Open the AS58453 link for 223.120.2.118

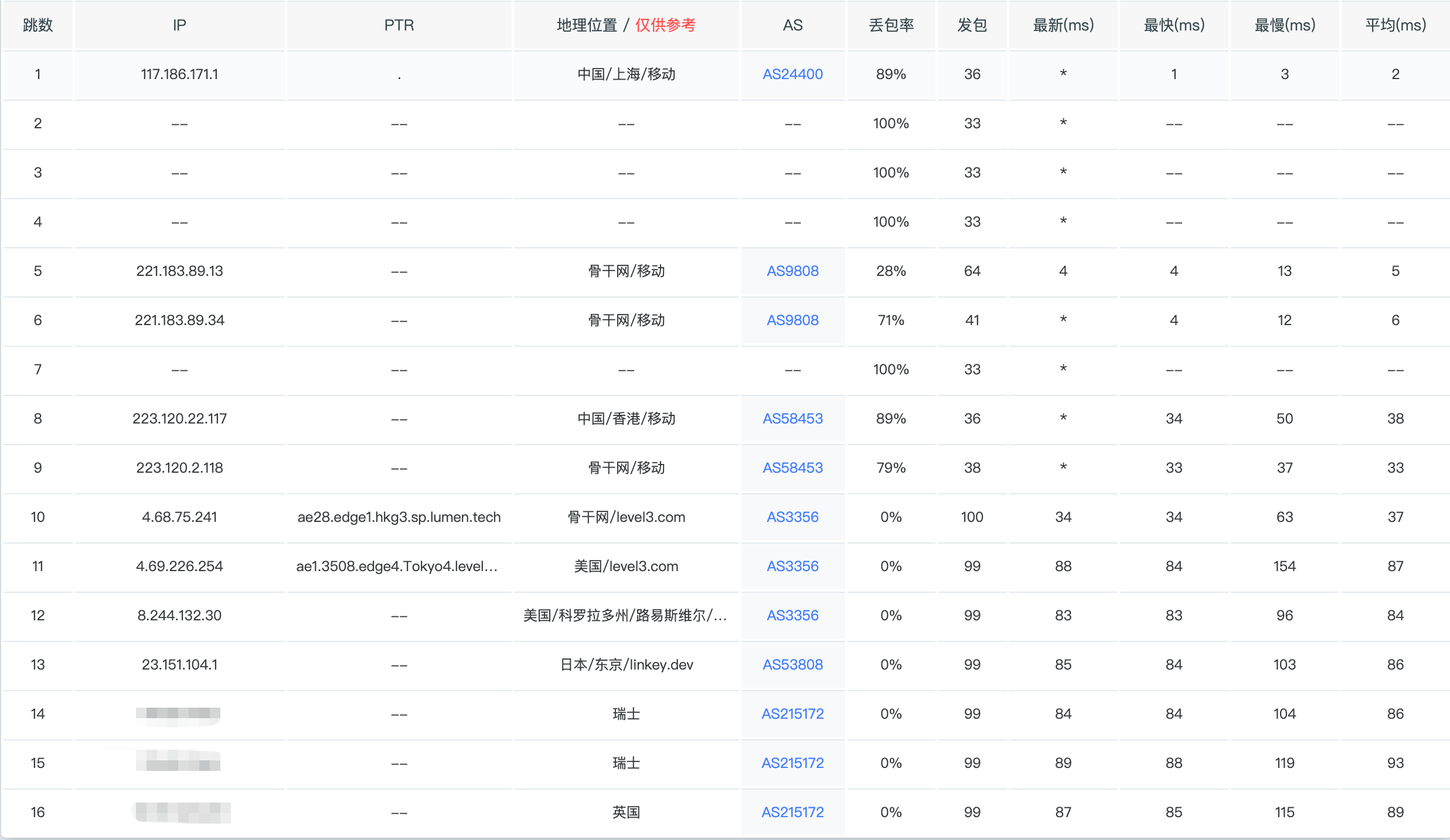[x=792, y=468]
